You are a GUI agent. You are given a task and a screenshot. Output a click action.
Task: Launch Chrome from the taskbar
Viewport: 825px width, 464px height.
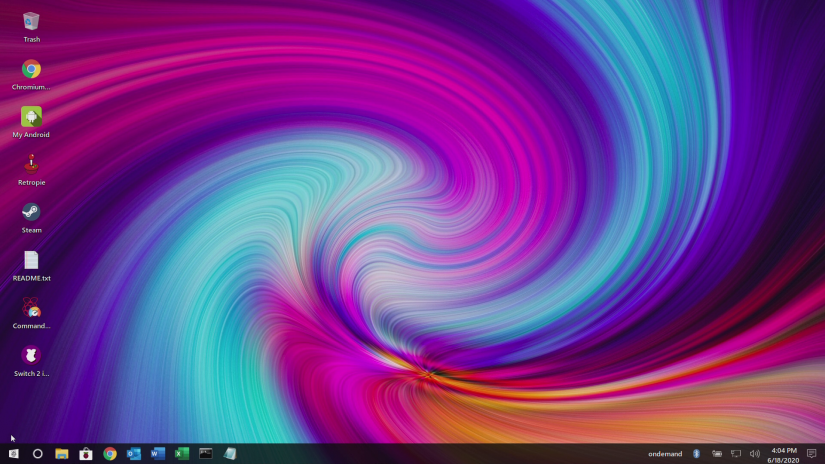pos(110,454)
